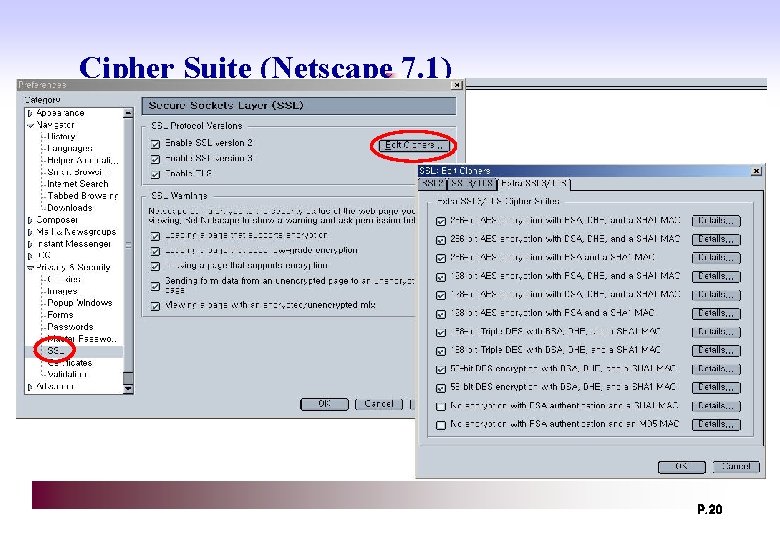The width and height of the screenshot is (780, 540).
Task: Click Cancel in the Edit Ciphers dialog
Action: point(736,467)
